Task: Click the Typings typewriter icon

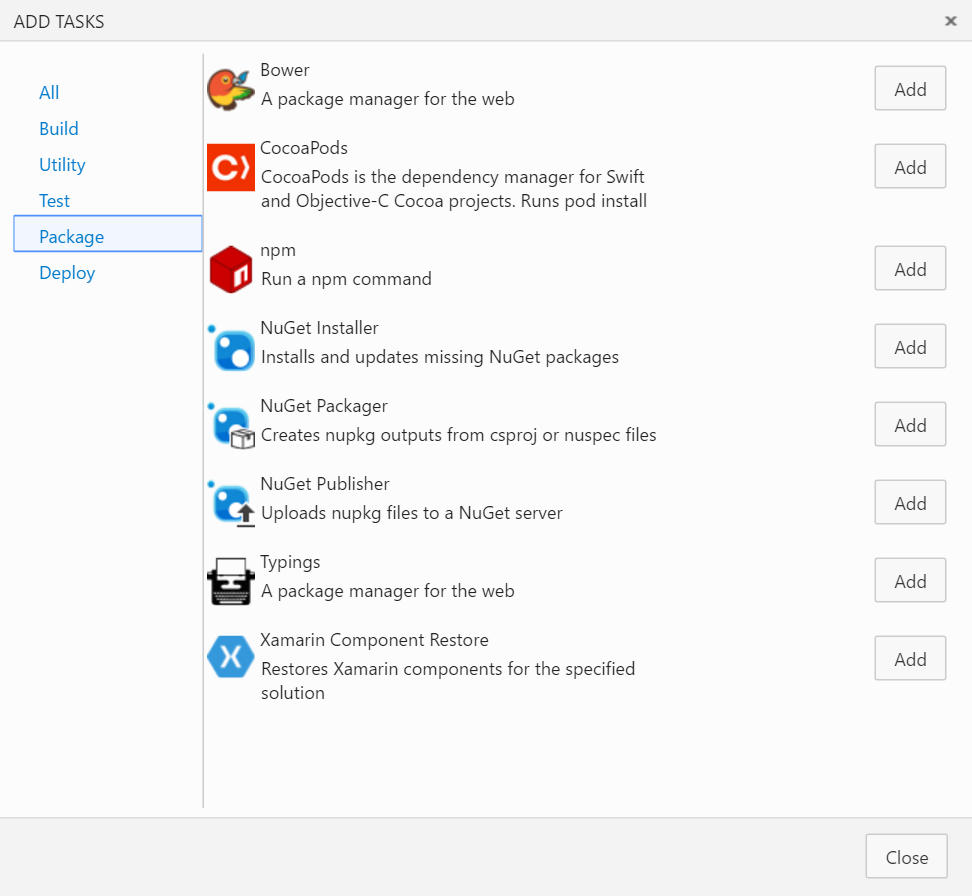Action: [x=231, y=581]
